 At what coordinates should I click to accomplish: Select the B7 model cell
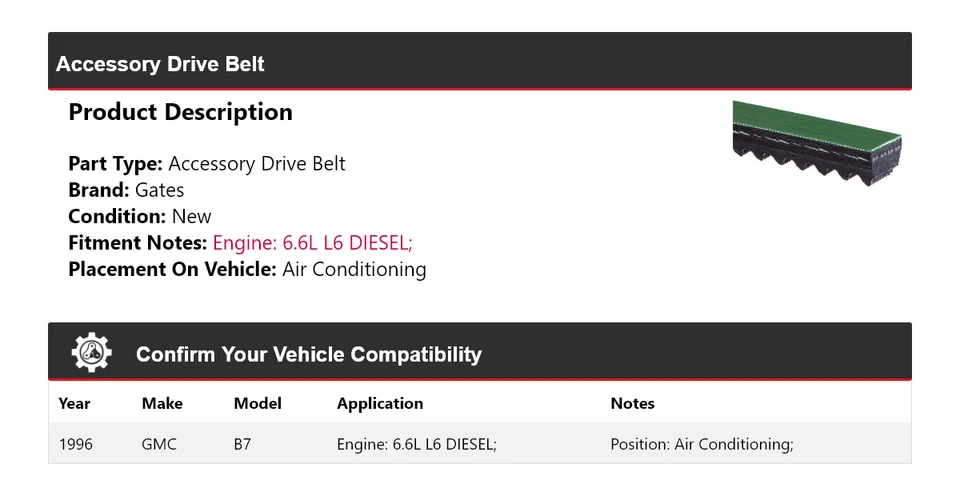(x=242, y=444)
